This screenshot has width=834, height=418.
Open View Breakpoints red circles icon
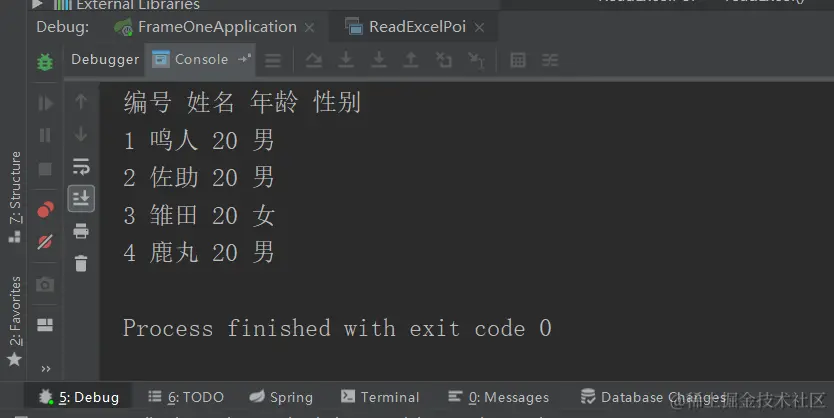[x=45, y=210]
